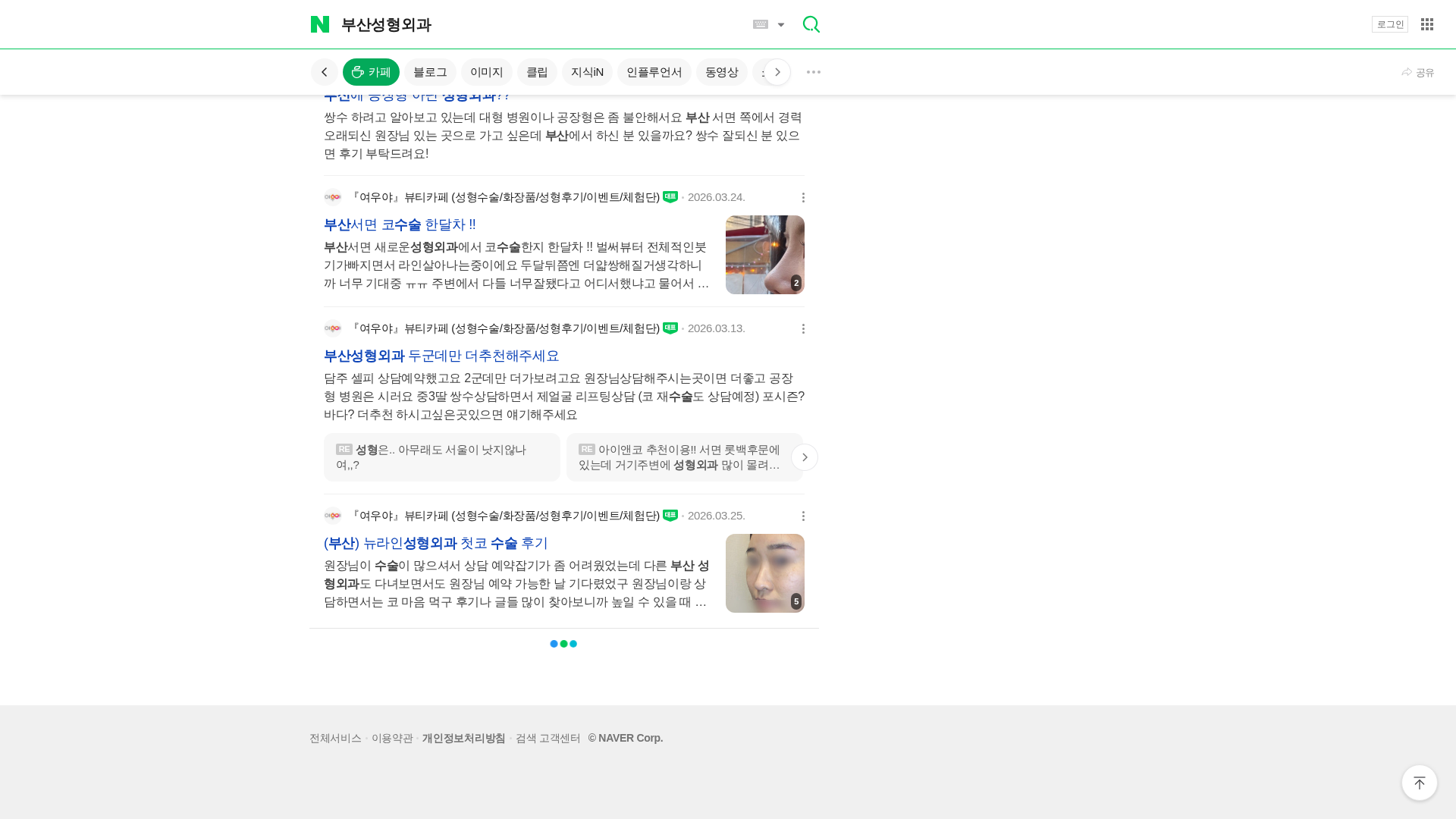Click the 로그인 button
The height and width of the screenshot is (819, 1456).
click(1389, 24)
